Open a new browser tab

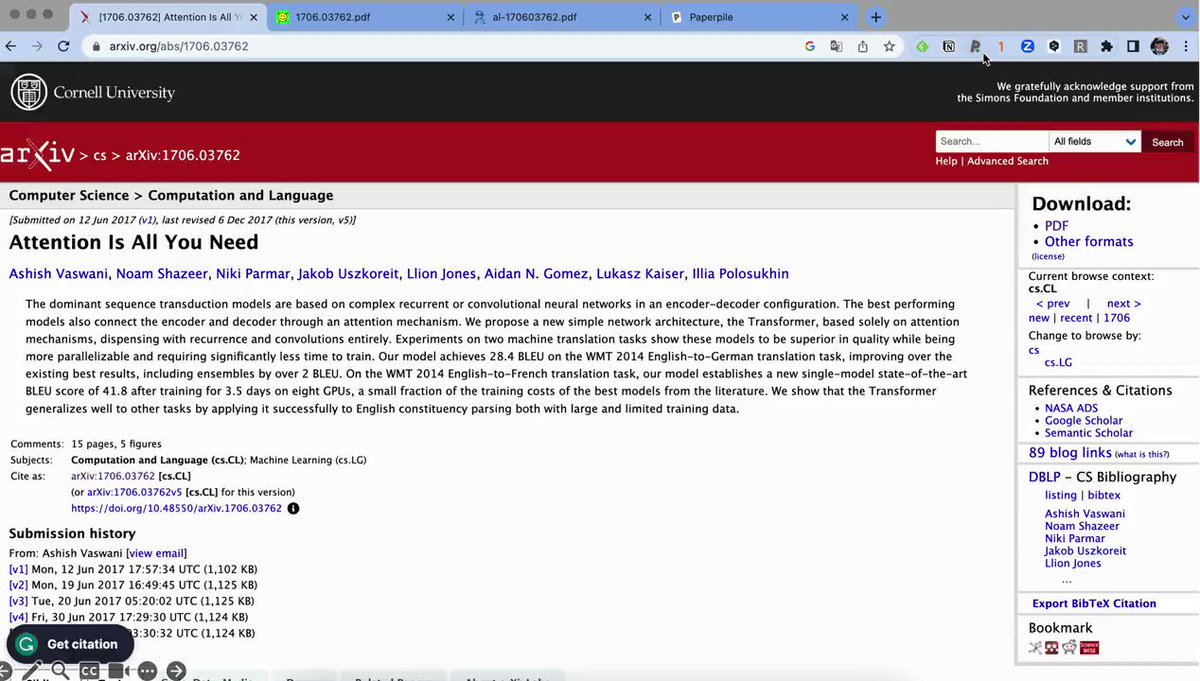point(876,17)
